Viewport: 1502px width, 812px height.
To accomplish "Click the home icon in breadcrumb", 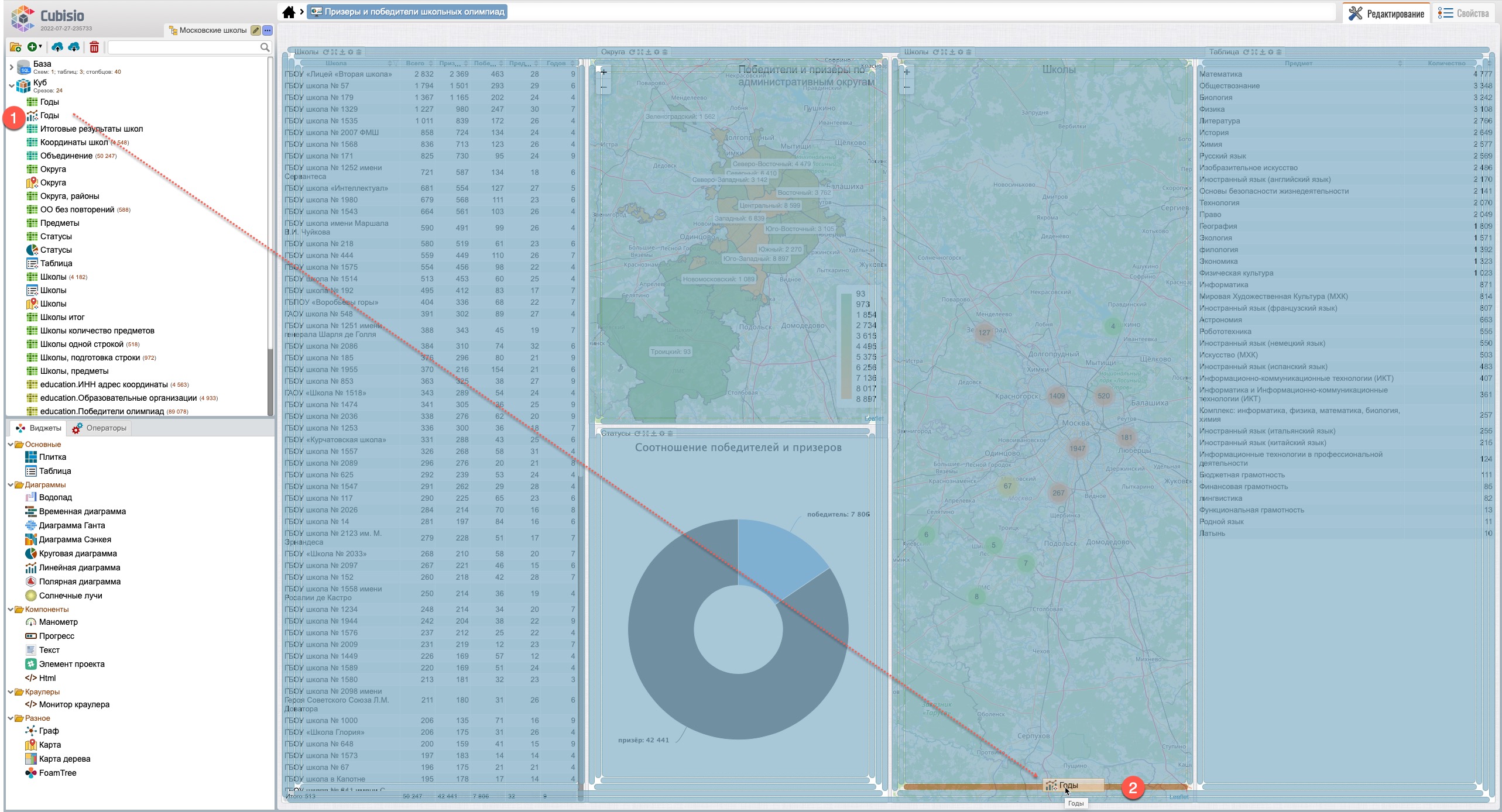I will (289, 12).
